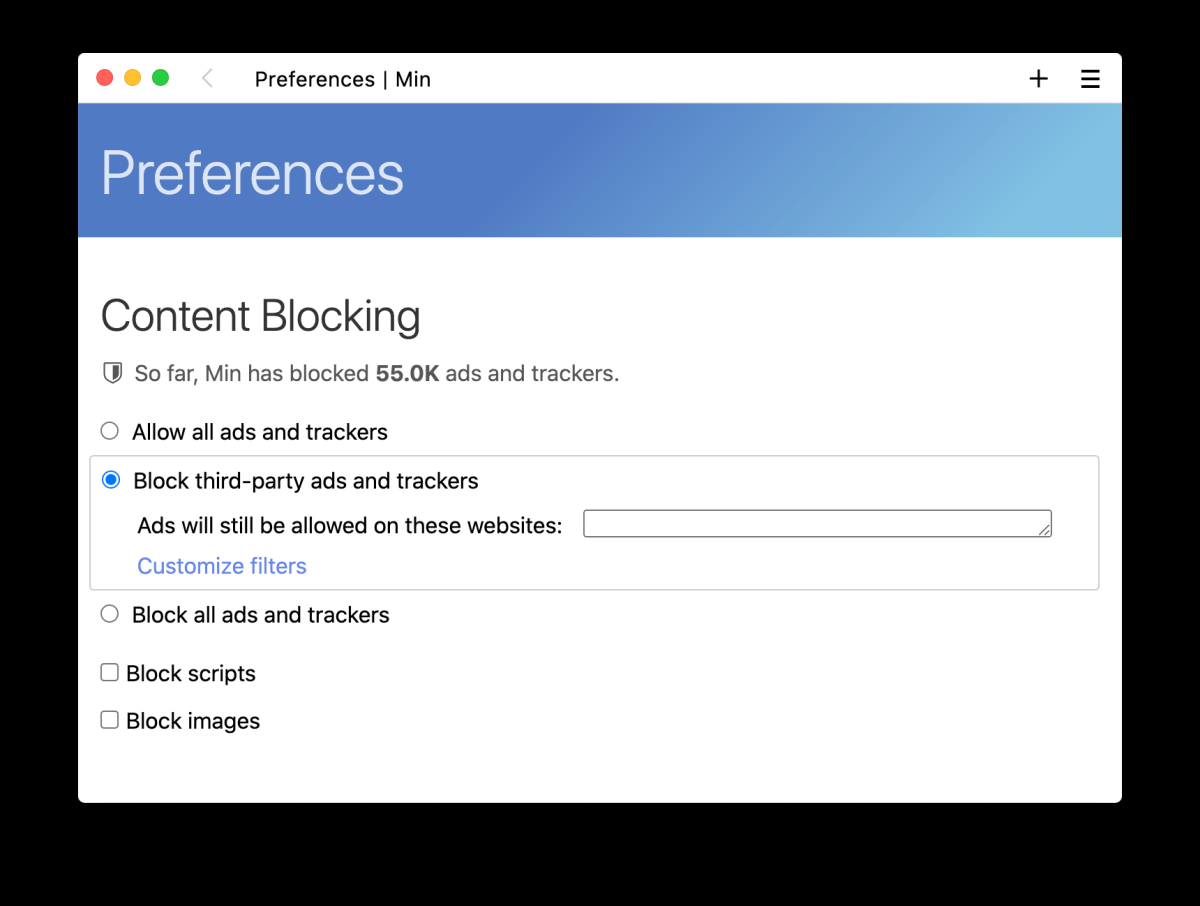Click the Content Blocking section heading

(261, 316)
